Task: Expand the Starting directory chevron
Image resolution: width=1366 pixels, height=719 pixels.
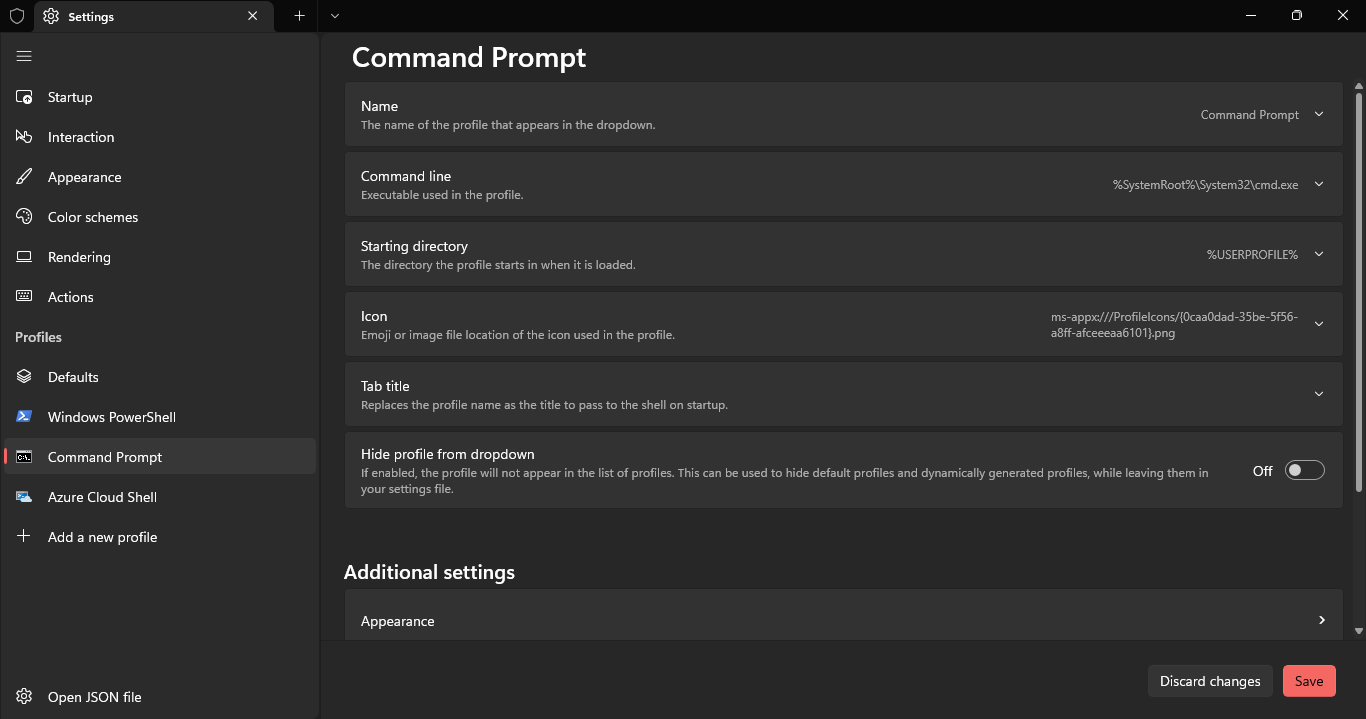Action: [1318, 254]
